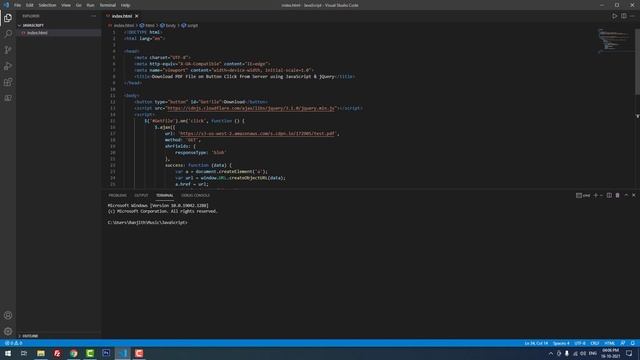The width and height of the screenshot is (640, 360).
Task: Open the Remote Explorer view icon
Action: tap(8, 98)
